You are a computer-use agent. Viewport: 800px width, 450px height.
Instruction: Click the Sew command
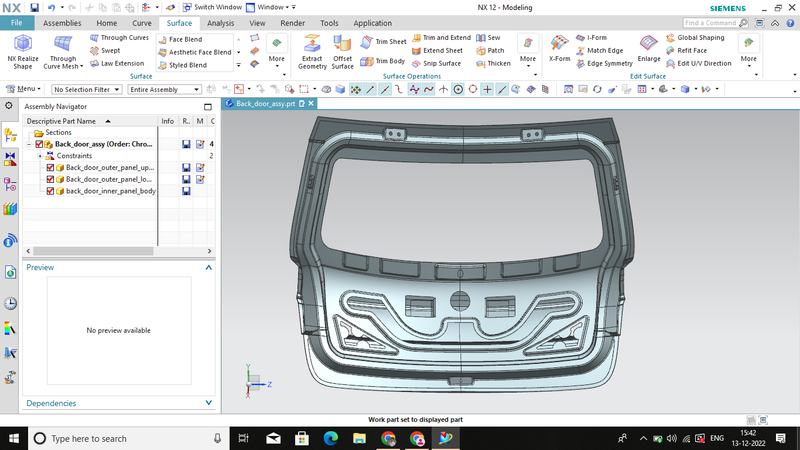[x=488, y=38]
